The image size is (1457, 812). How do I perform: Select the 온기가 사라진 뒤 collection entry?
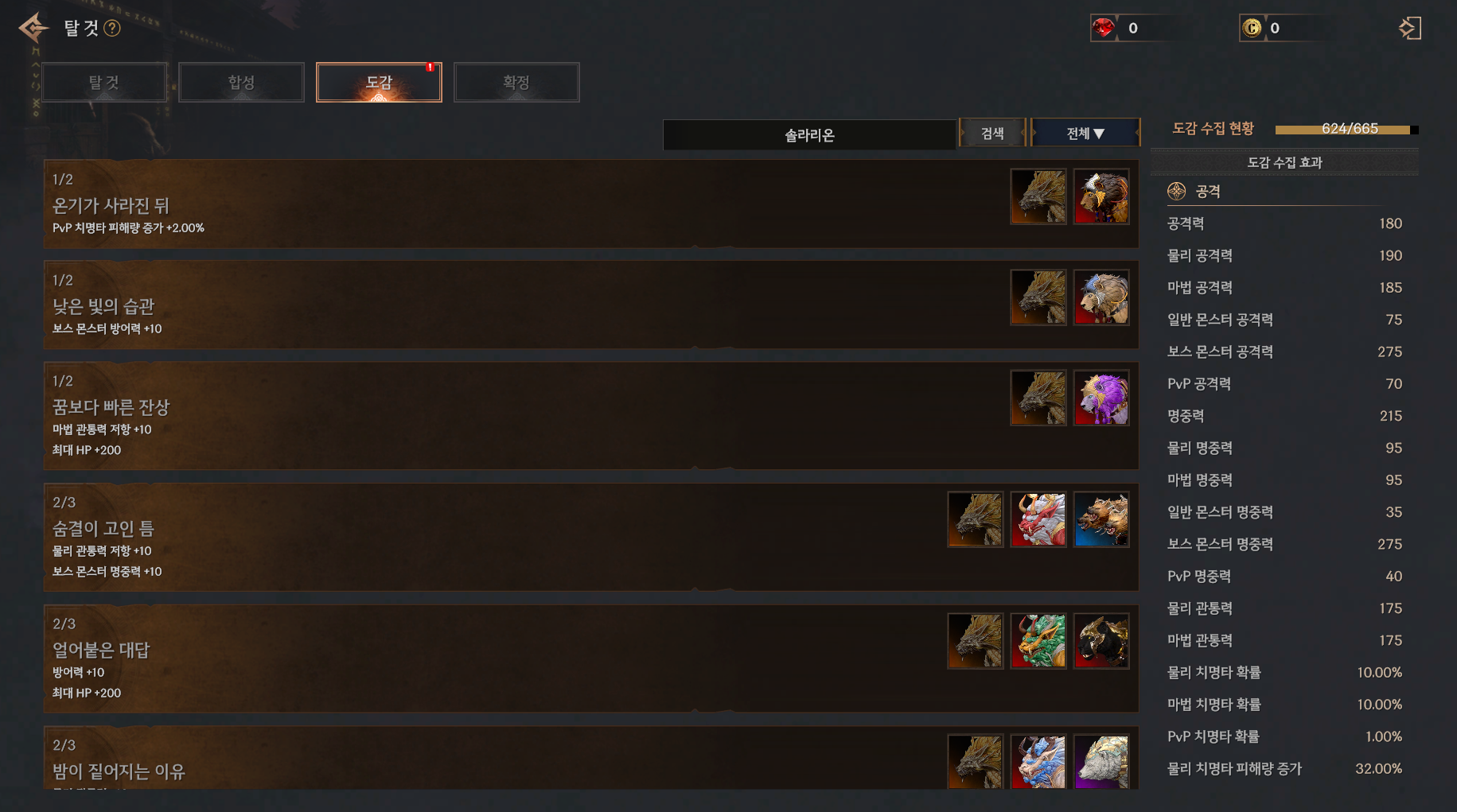coord(590,204)
